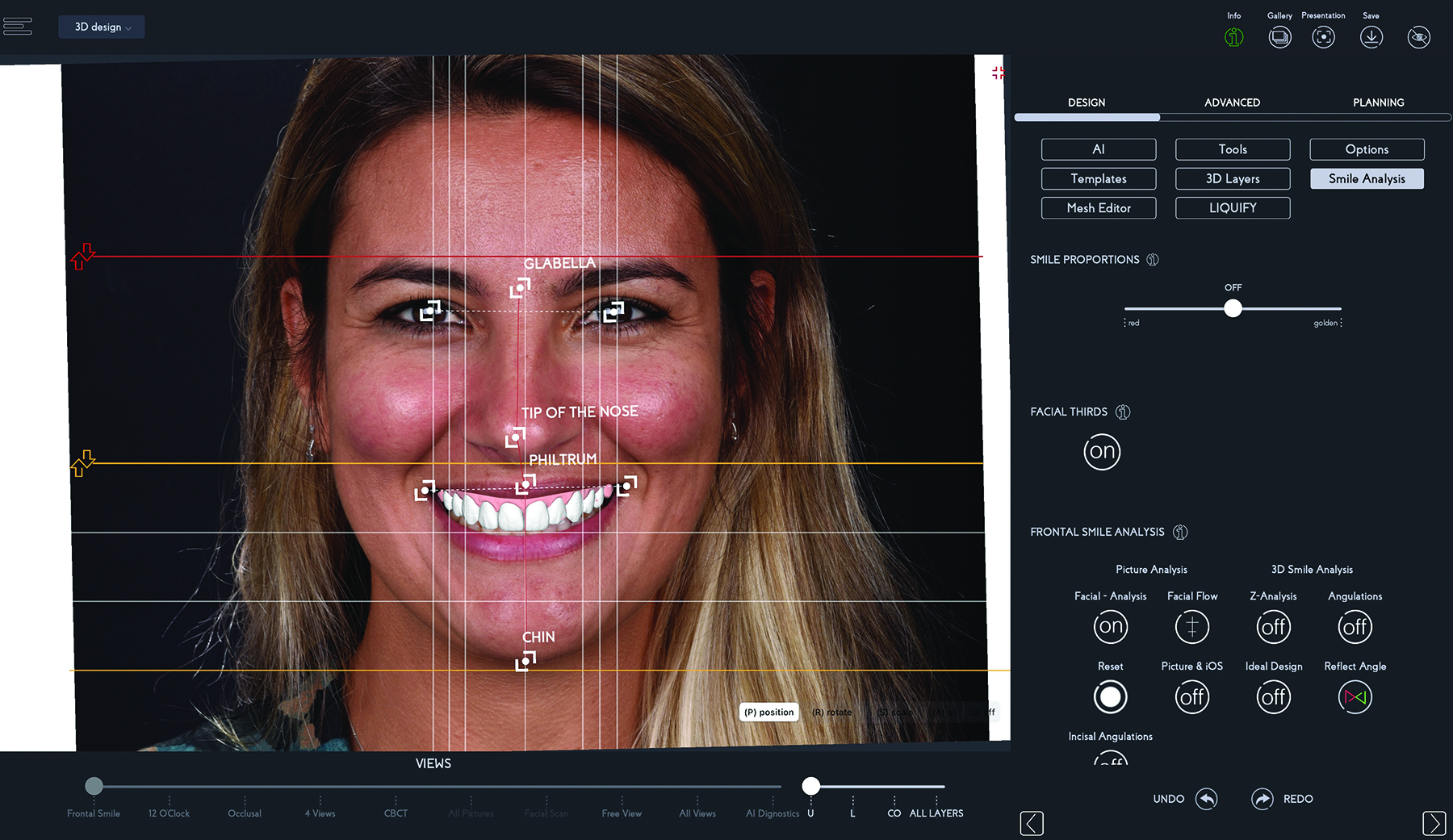
Task: Switch to the PLANNING tab
Action: click(x=1378, y=102)
